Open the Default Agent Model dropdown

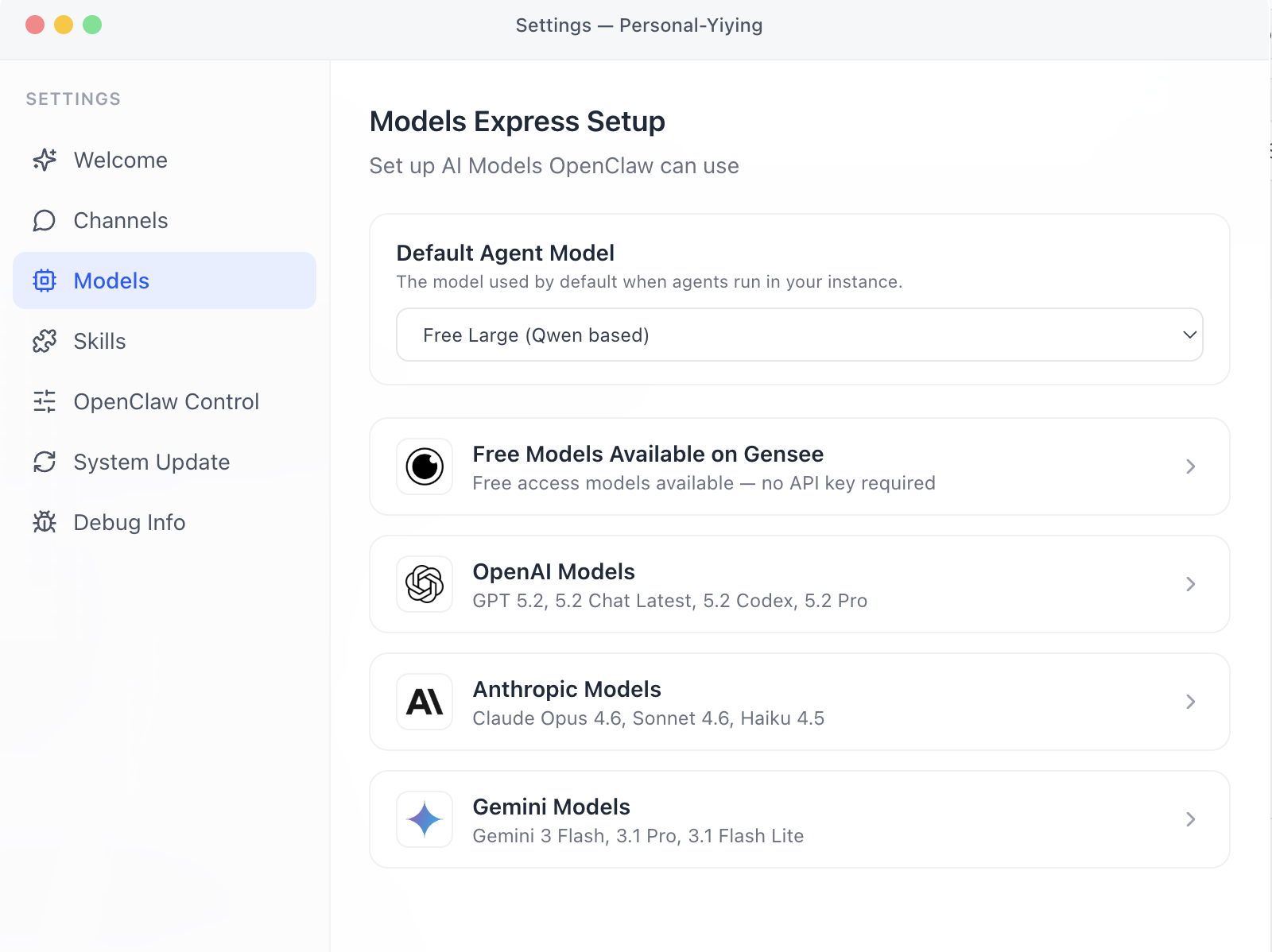[x=799, y=335]
